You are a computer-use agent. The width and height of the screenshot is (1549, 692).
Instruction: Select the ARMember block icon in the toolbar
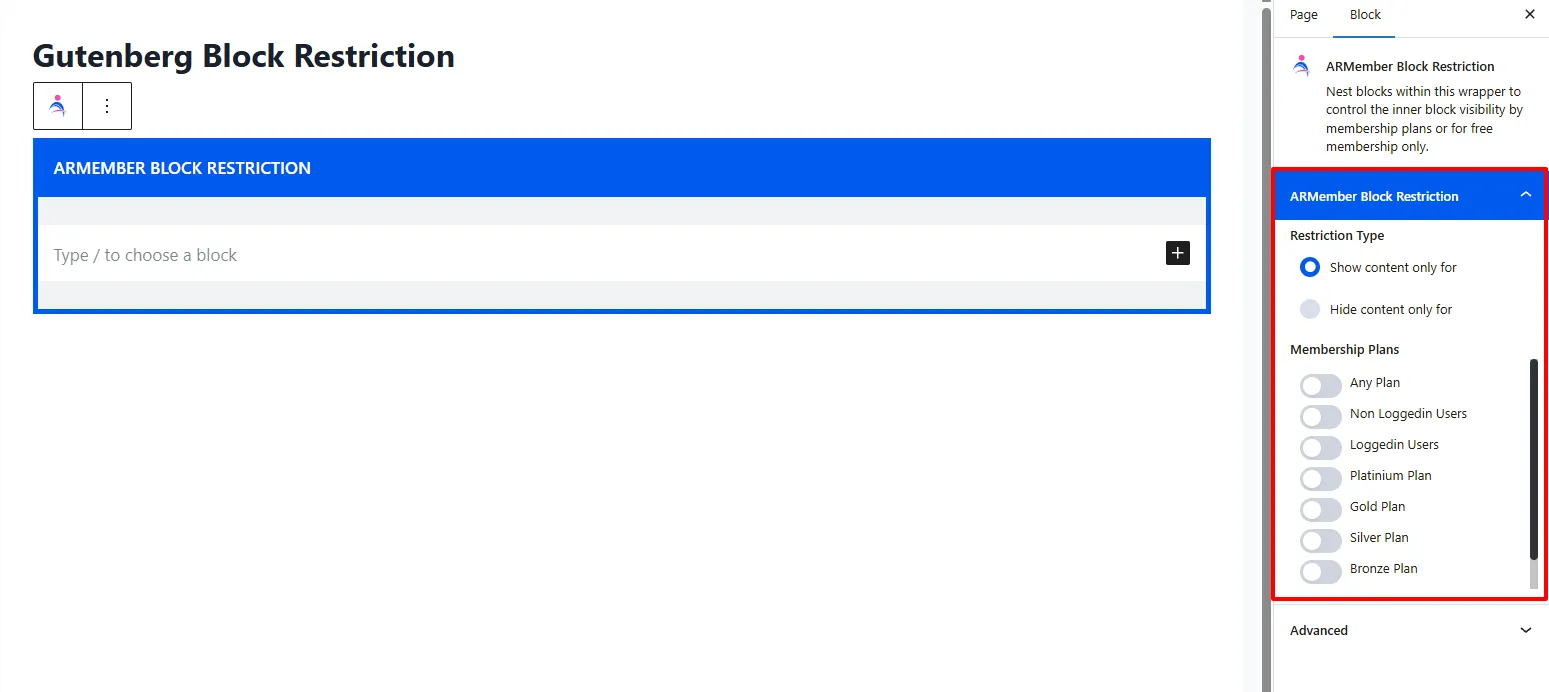click(x=57, y=105)
